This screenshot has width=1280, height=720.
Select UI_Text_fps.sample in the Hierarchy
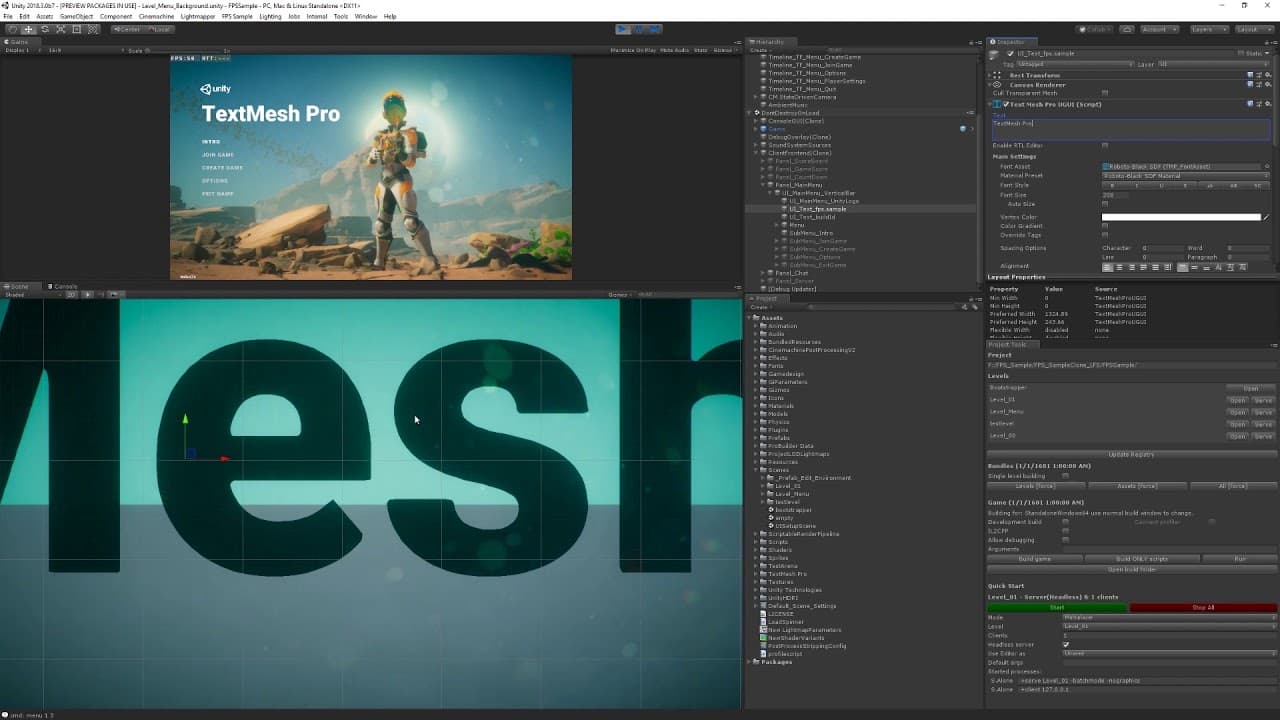[818, 209]
